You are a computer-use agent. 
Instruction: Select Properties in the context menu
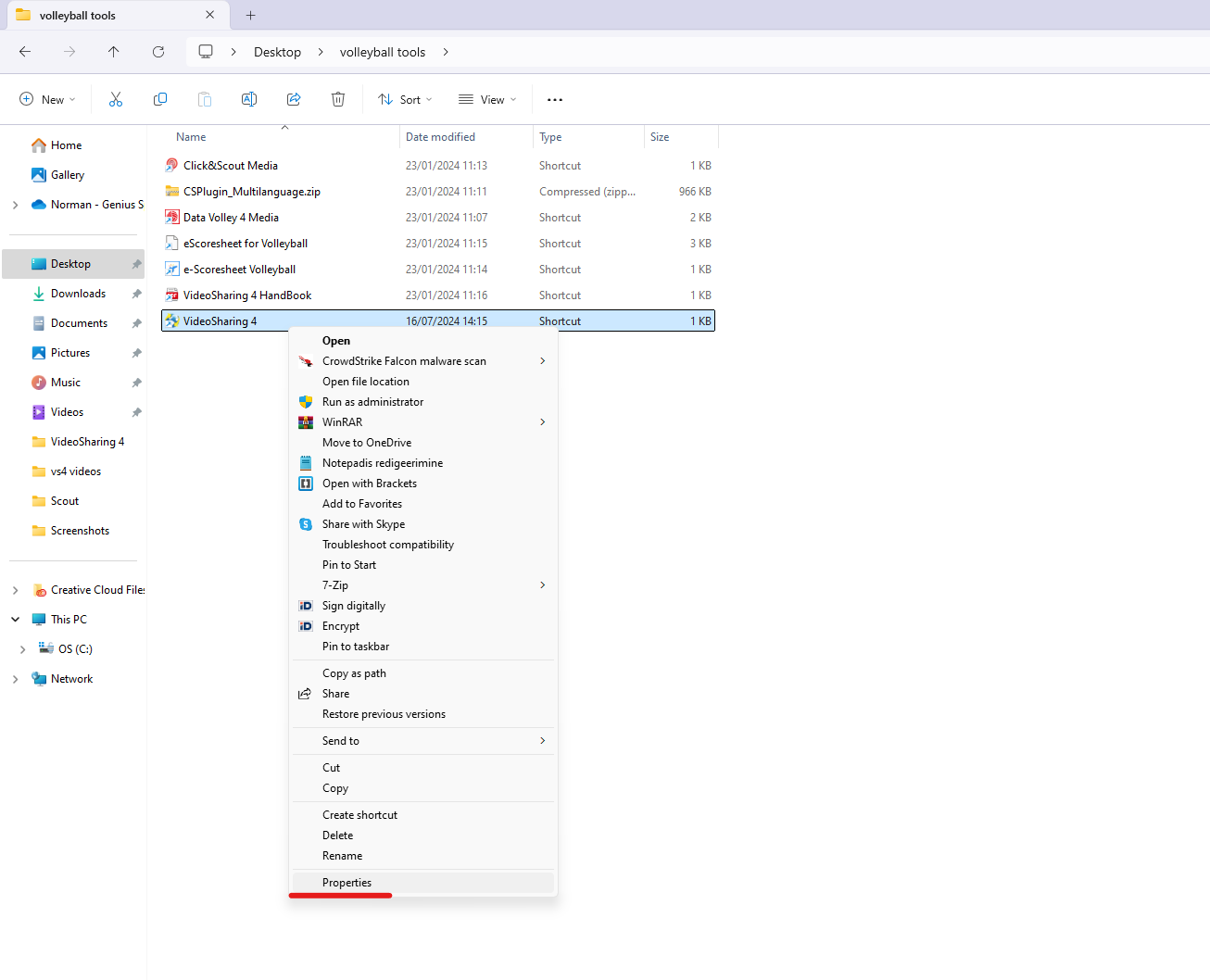click(424, 883)
